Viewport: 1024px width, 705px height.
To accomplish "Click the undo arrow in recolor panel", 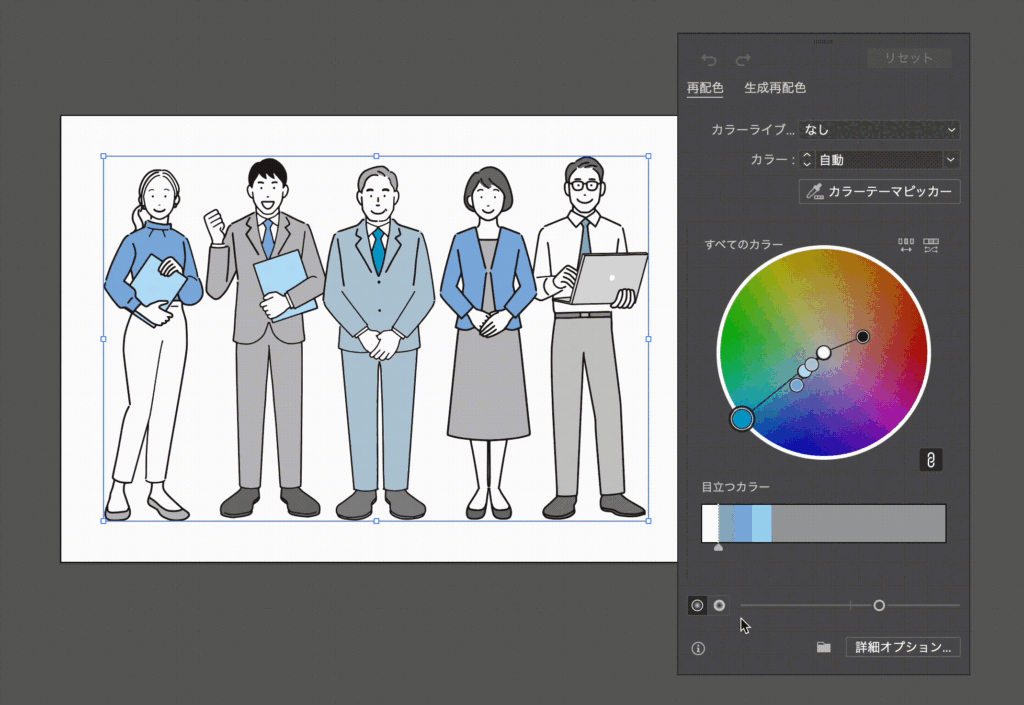I will pyautogui.click(x=709, y=60).
